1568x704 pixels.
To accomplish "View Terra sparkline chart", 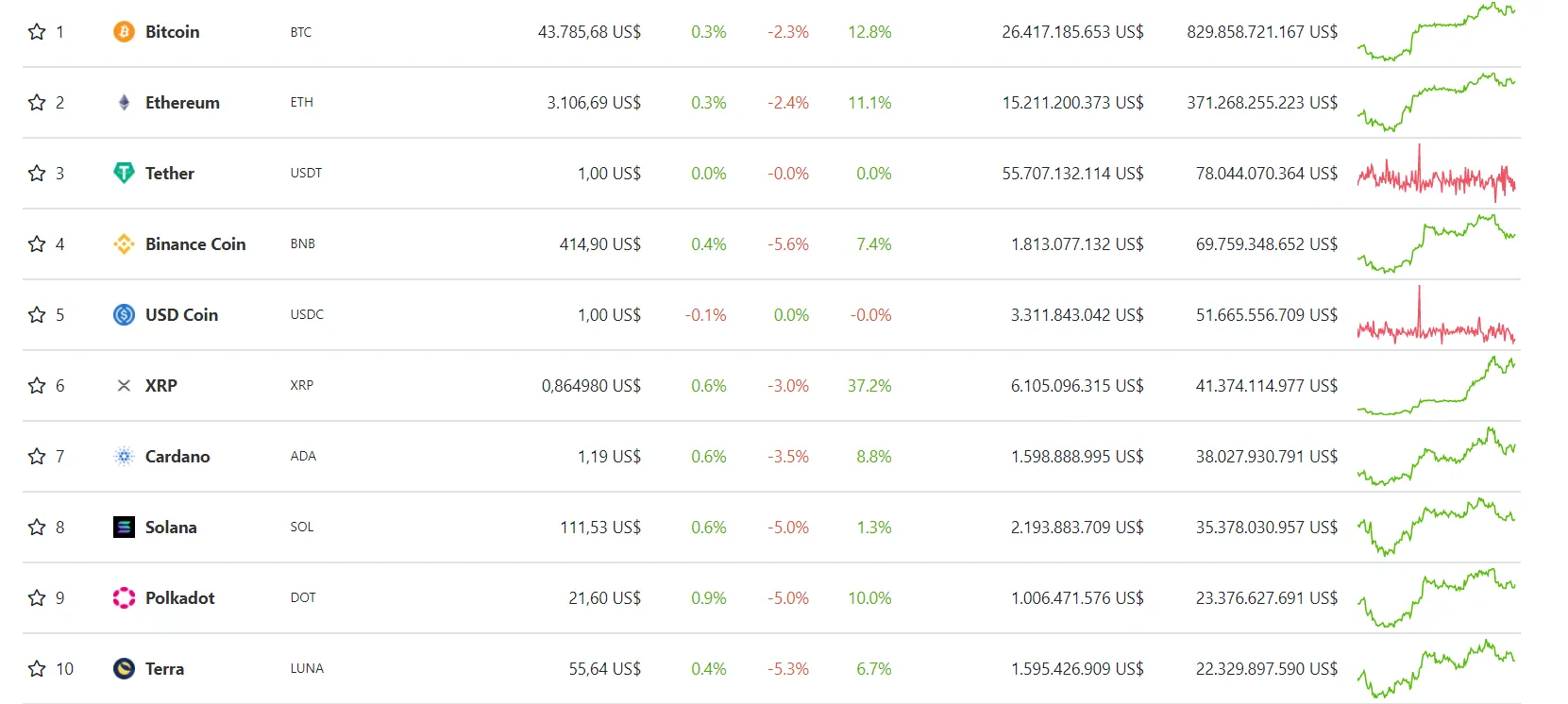I will [1437, 669].
